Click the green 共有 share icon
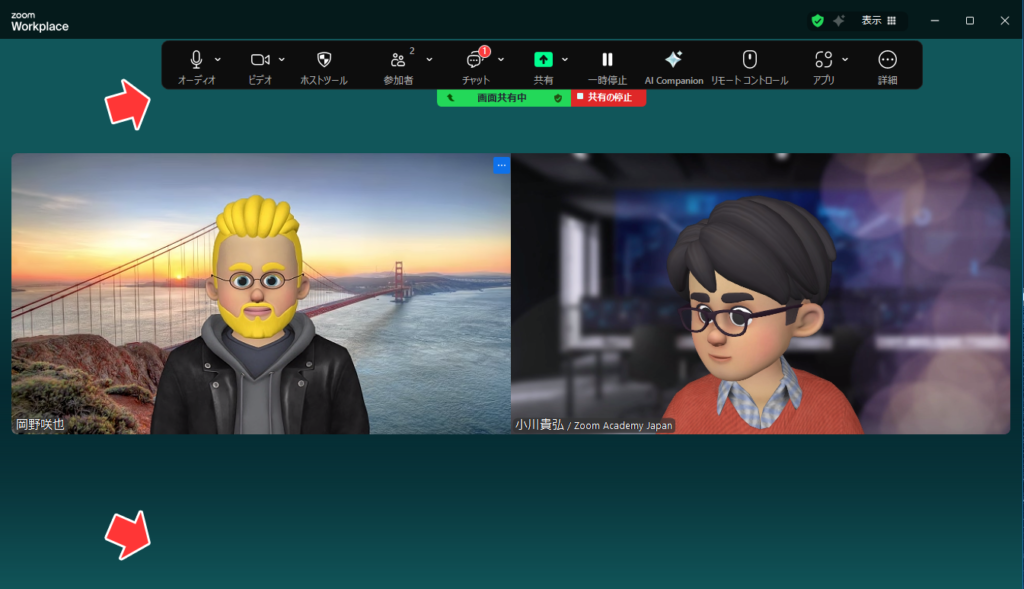1024x589 pixels. (x=543, y=60)
